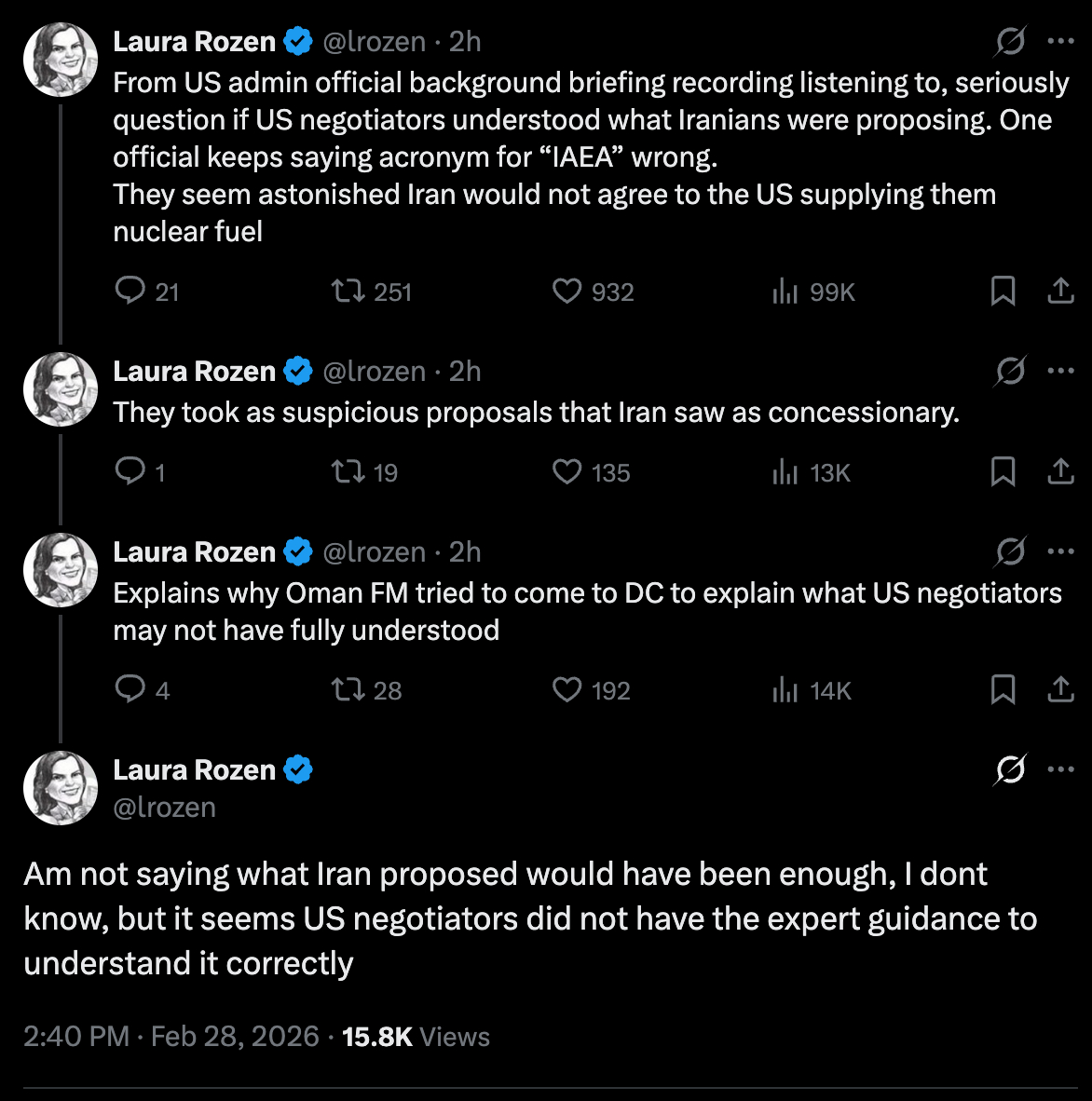Share the Oman FM tweet
This screenshot has height=1101, width=1092.
click(1060, 690)
